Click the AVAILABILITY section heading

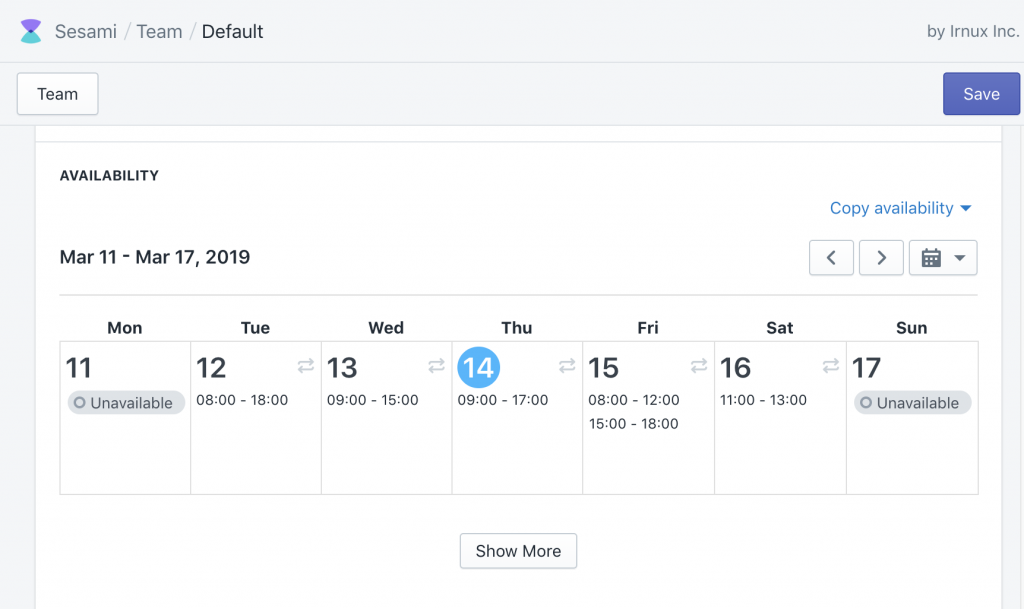click(x=109, y=176)
